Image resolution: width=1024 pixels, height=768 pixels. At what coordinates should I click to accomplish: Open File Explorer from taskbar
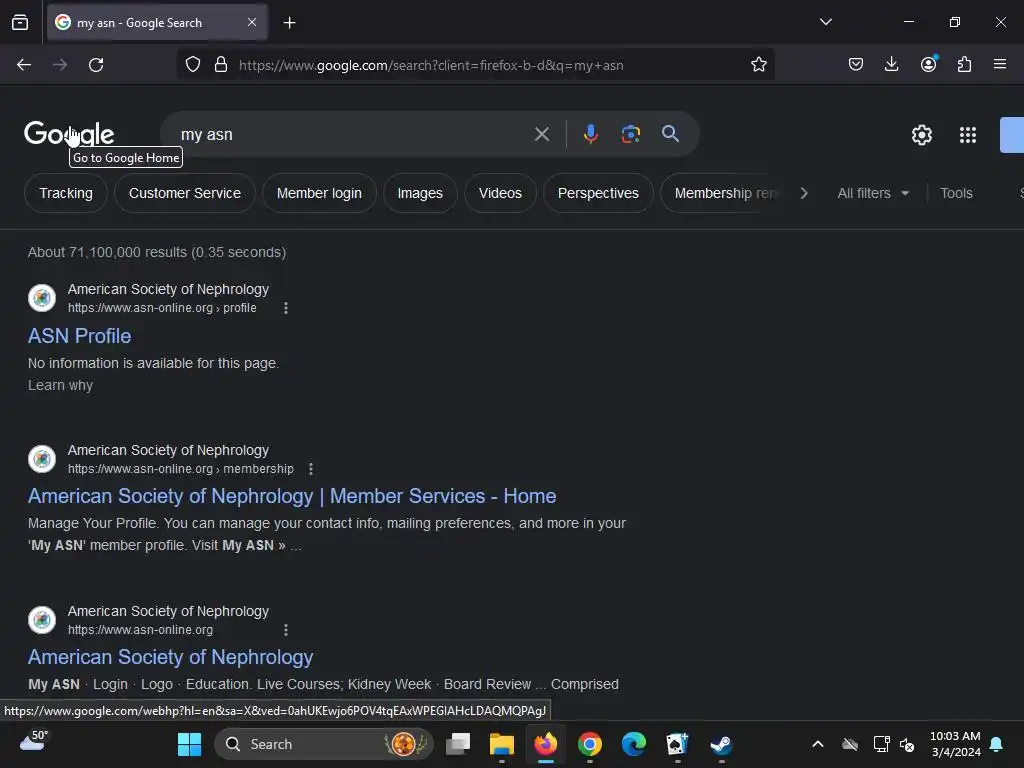502,744
